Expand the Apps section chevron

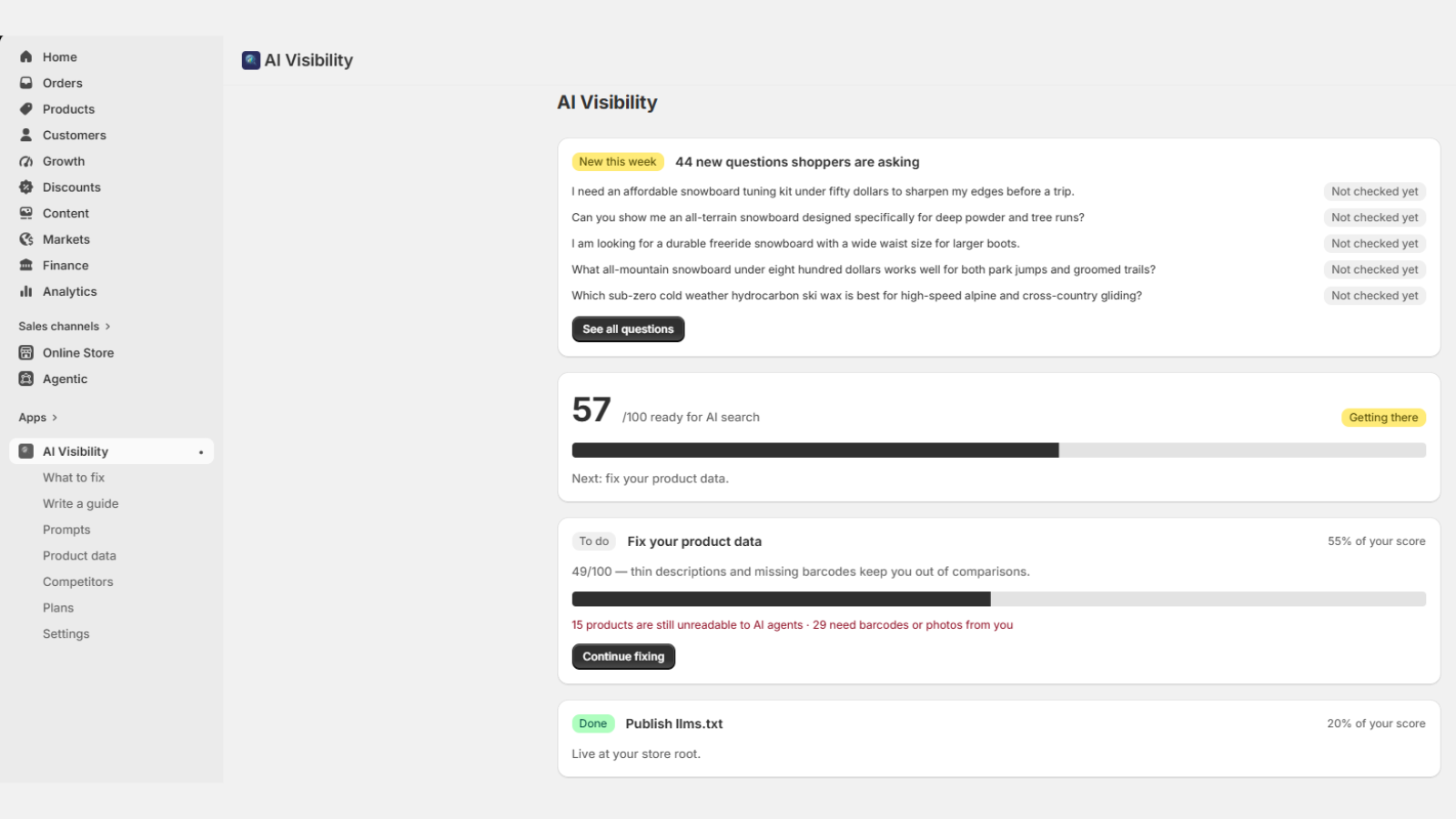[55, 418]
